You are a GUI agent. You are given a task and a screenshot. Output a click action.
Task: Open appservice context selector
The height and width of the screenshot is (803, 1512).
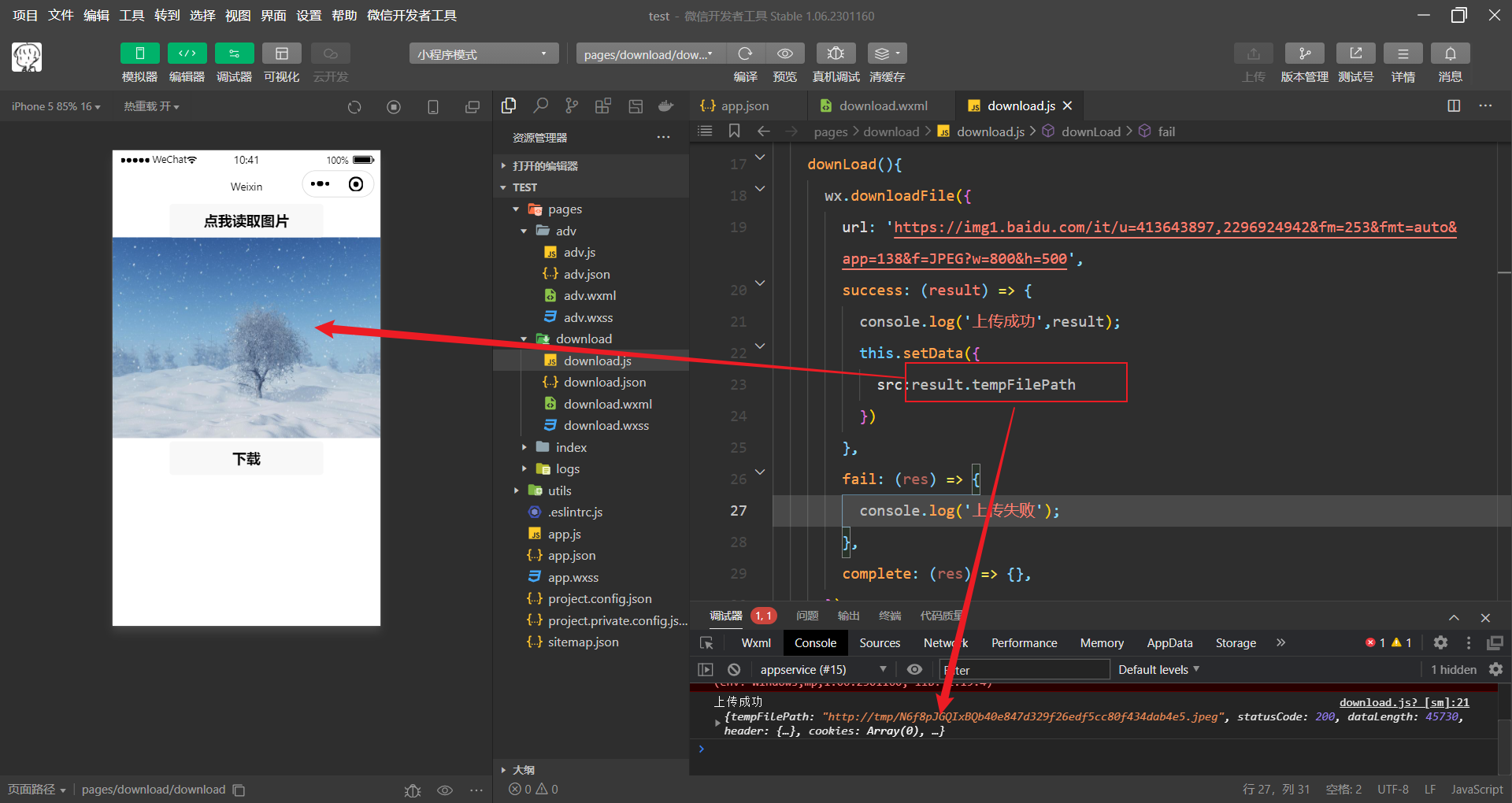(822, 670)
